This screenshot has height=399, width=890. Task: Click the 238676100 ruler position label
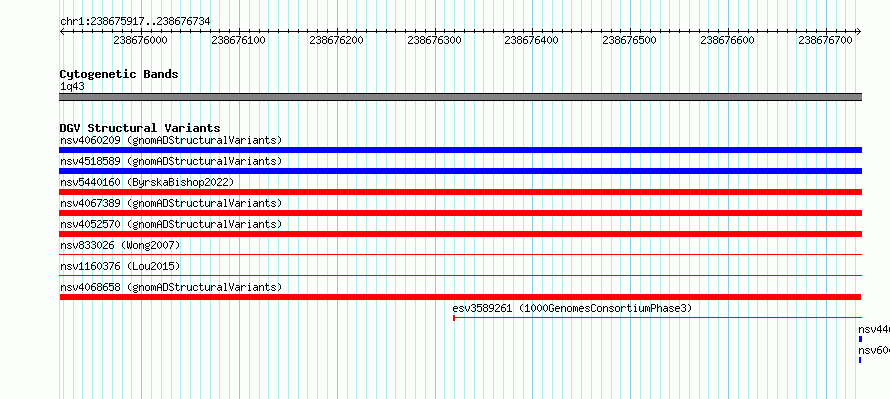click(239, 40)
